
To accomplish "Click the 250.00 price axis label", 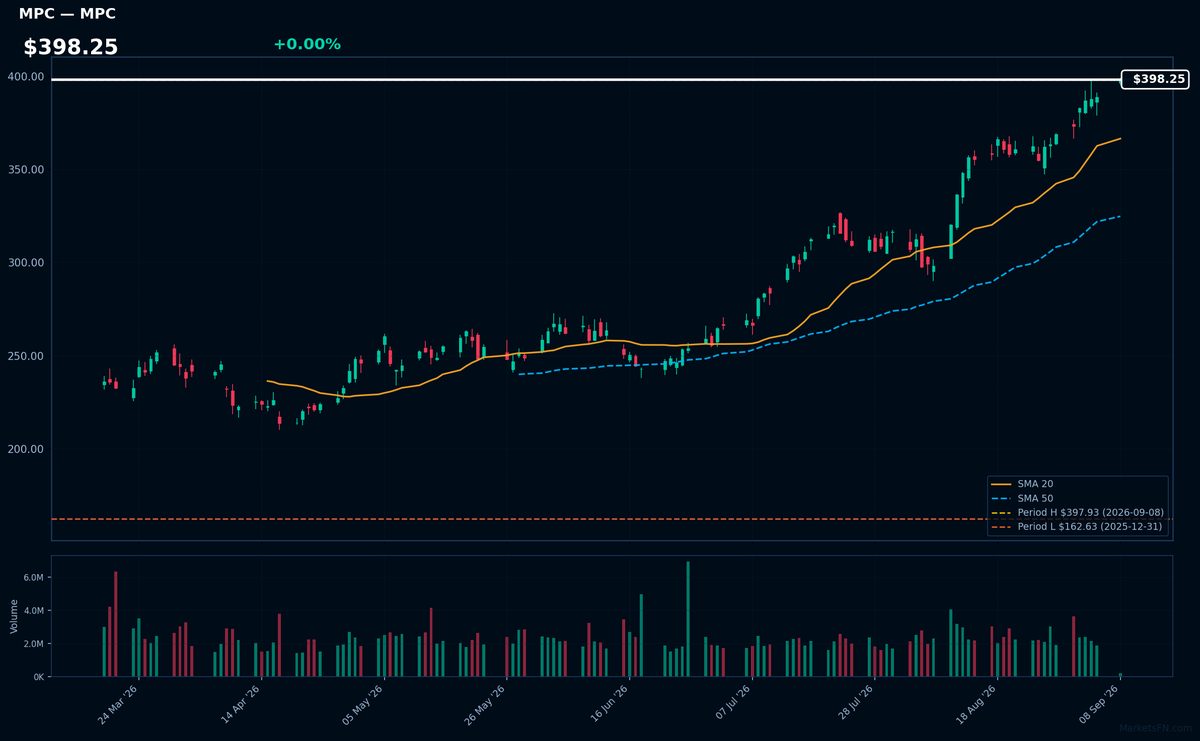I will 26,356.
